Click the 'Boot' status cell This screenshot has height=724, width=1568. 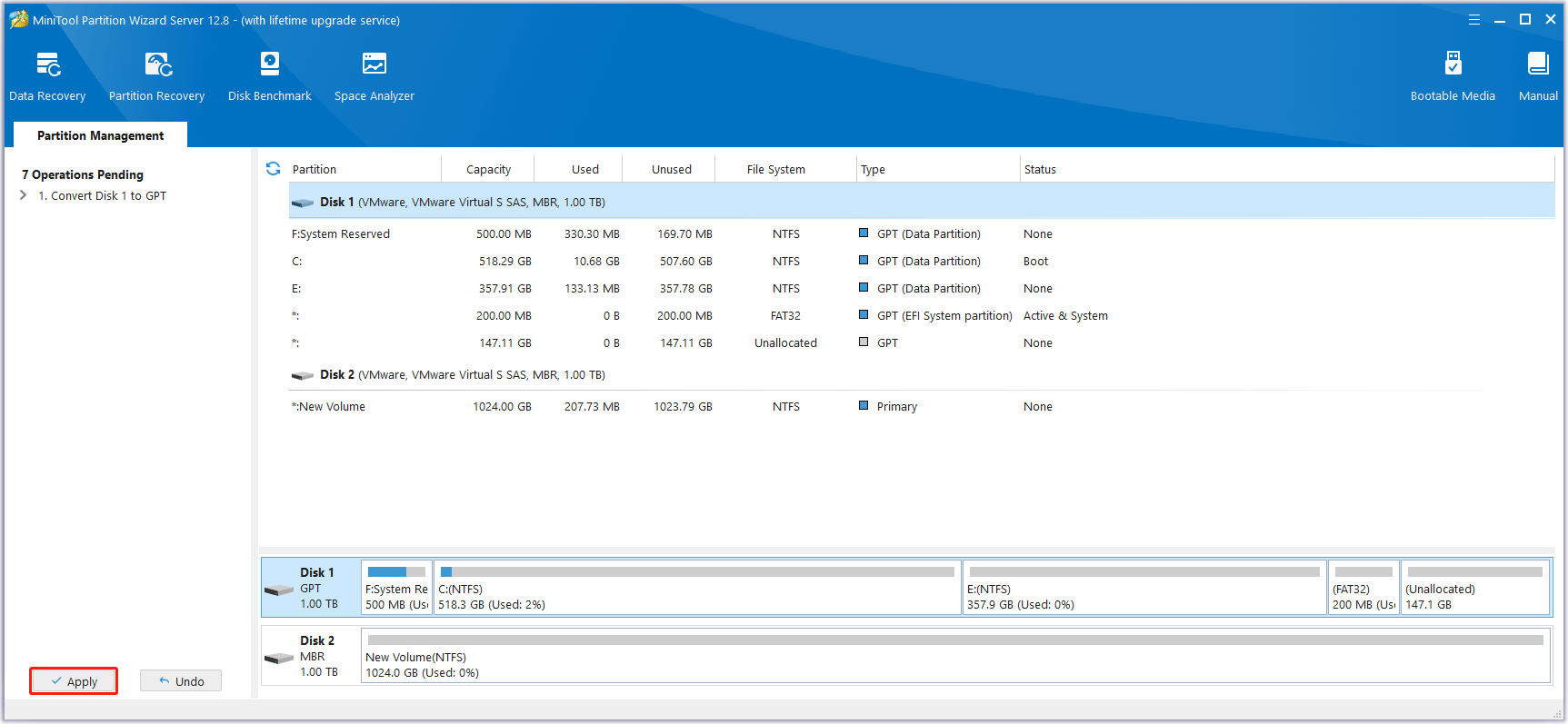[1035, 261]
